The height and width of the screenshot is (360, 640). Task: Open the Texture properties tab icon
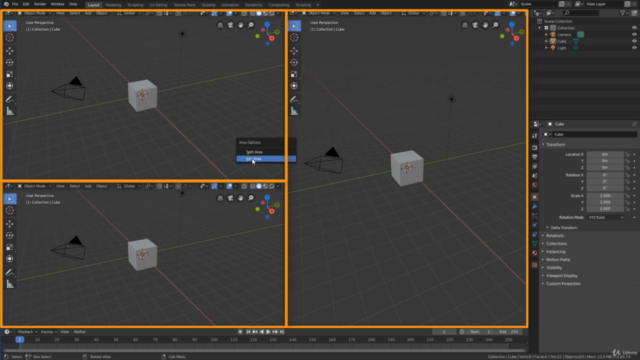pos(535,265)
